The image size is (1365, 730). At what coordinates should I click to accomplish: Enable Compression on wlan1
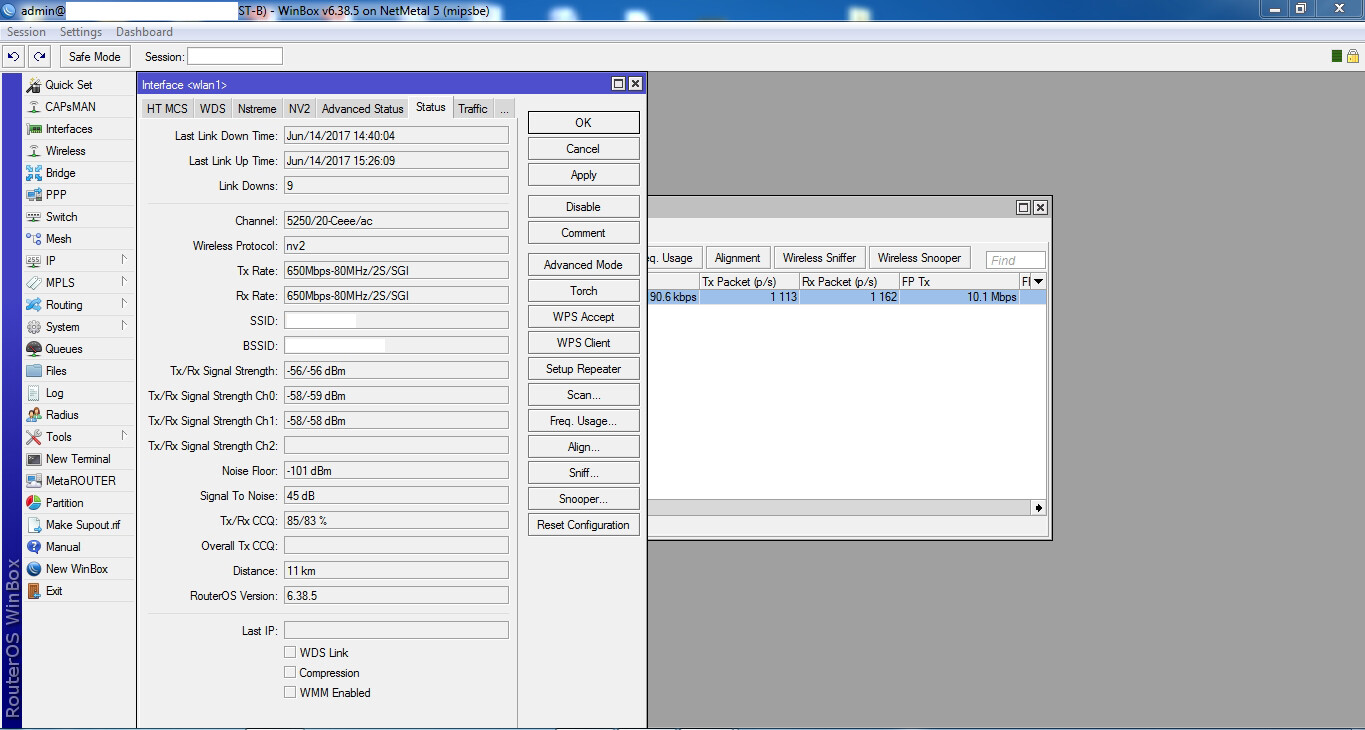pyautogui.click(x=290, y=672)
